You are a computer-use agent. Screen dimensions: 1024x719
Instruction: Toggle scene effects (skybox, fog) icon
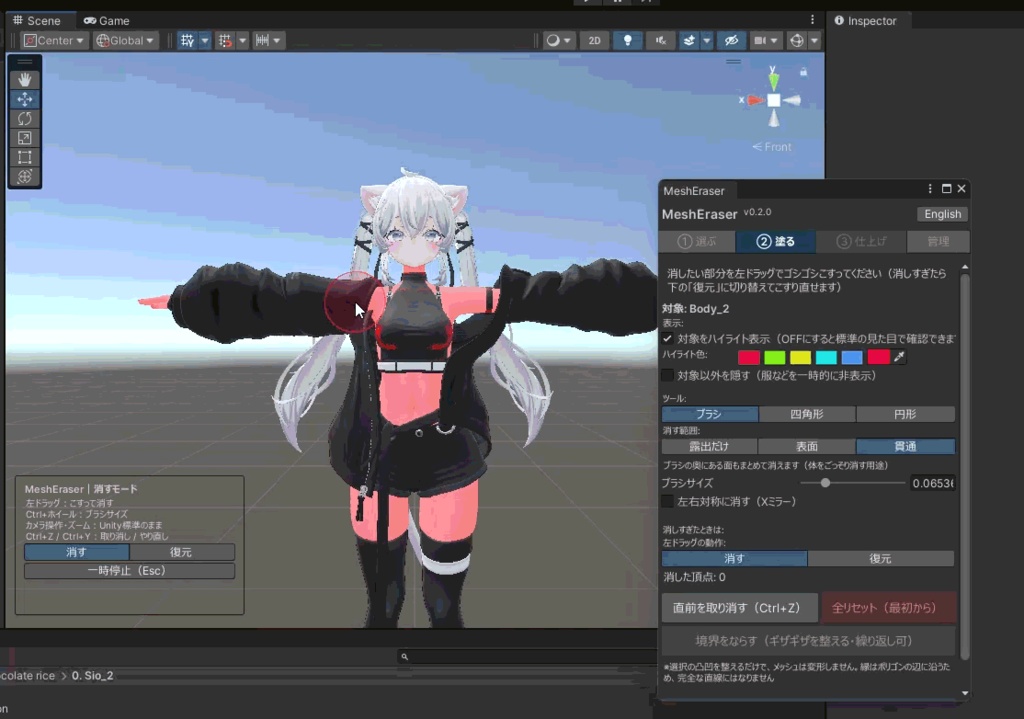point(689,40)
